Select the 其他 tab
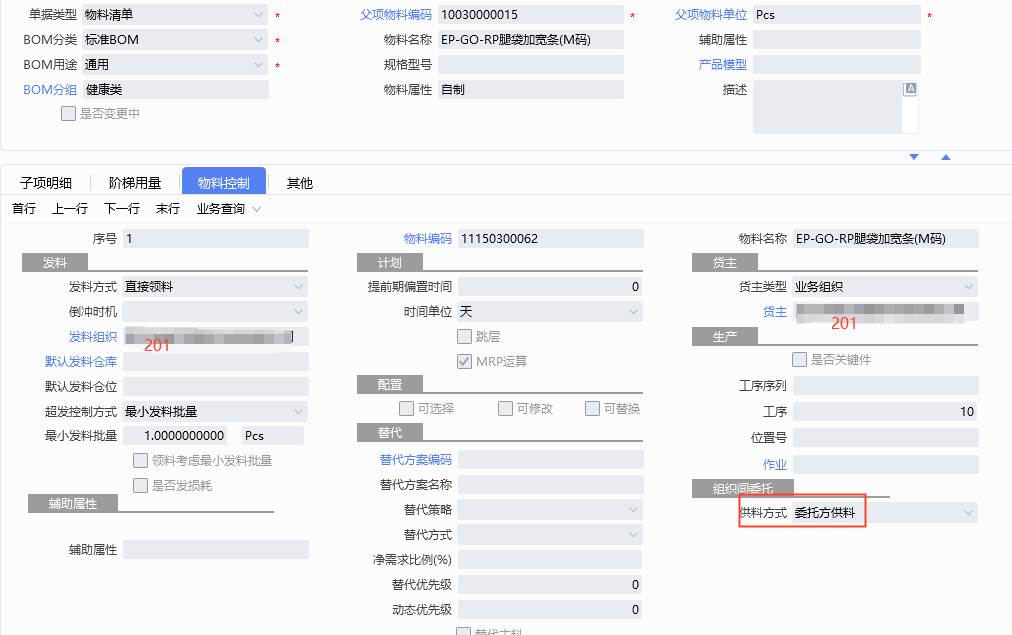The height and width of the screenshot is (635, 1012). 299,183
